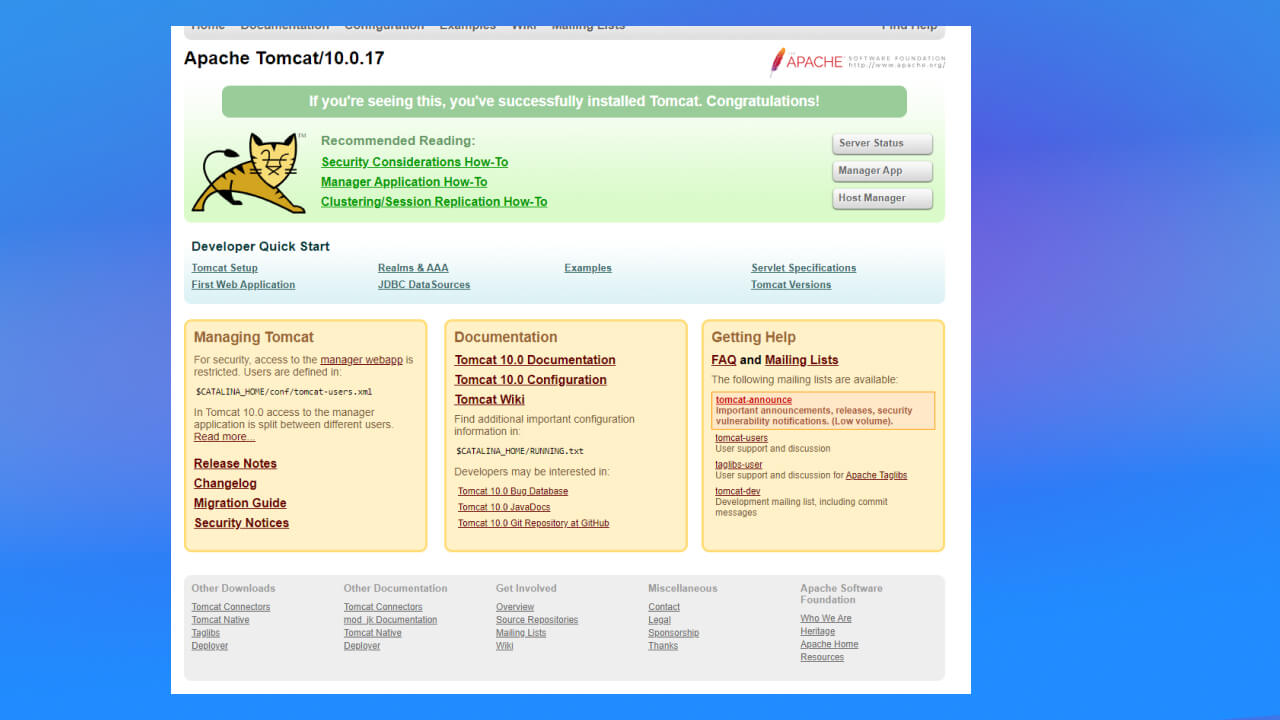Open Tomcat 10.0 Documentation link
This screenshot has height=720, width=1280.
(535, 360)
